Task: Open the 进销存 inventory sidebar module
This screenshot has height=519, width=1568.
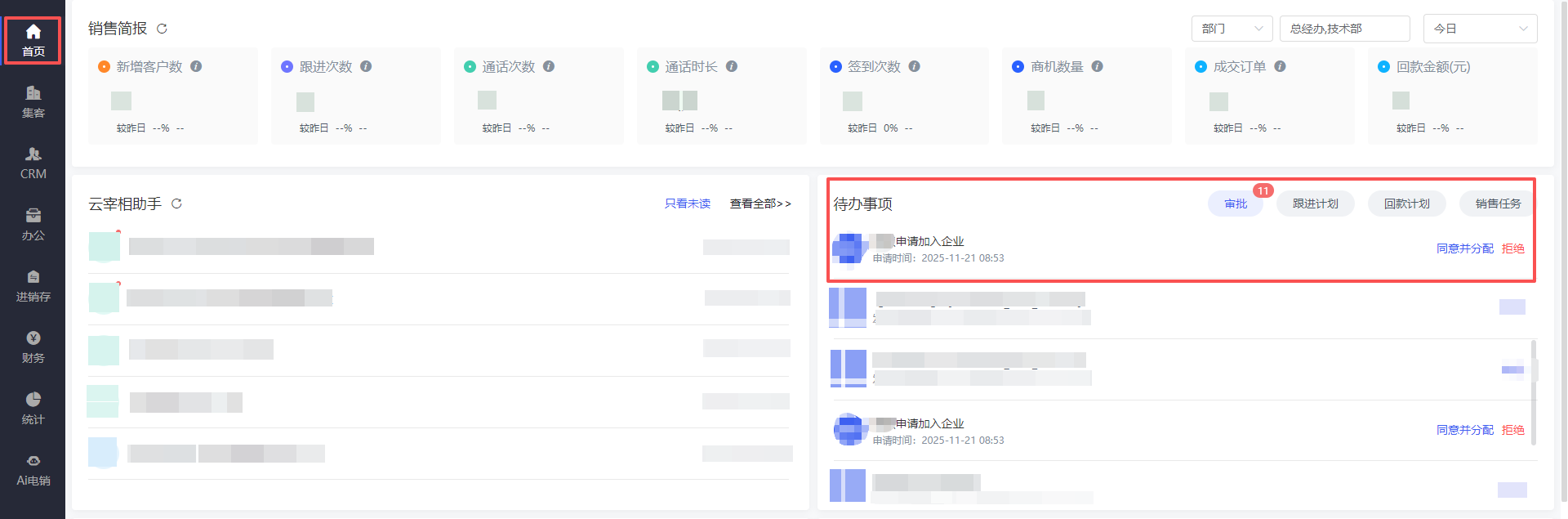Action: (33, 285)
